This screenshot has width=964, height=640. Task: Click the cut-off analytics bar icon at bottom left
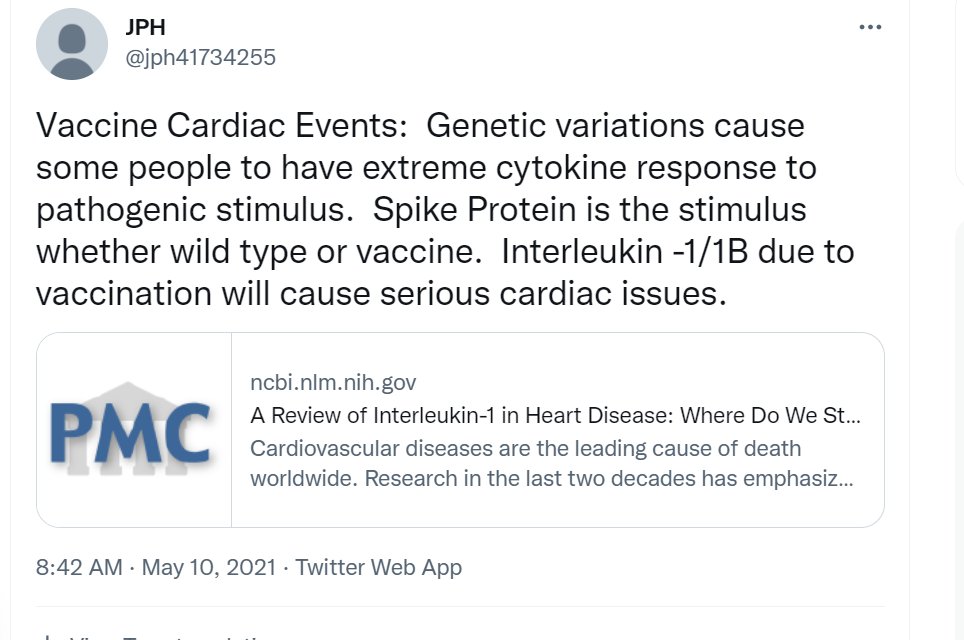pos(47,637)
